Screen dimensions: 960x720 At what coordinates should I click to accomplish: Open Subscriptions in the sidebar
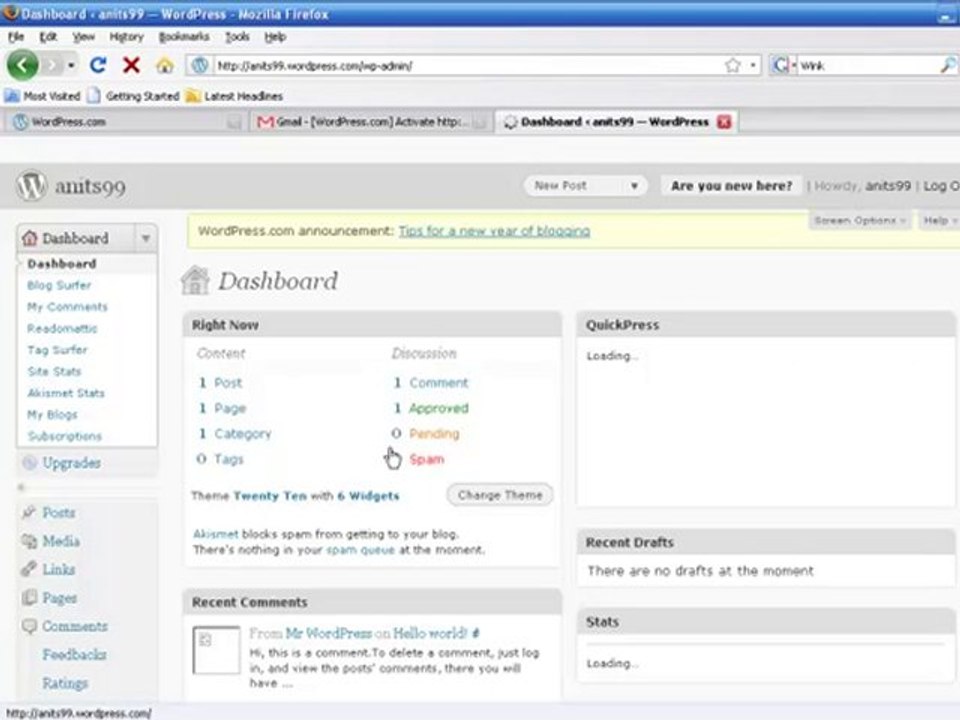[x=64, y=436]
